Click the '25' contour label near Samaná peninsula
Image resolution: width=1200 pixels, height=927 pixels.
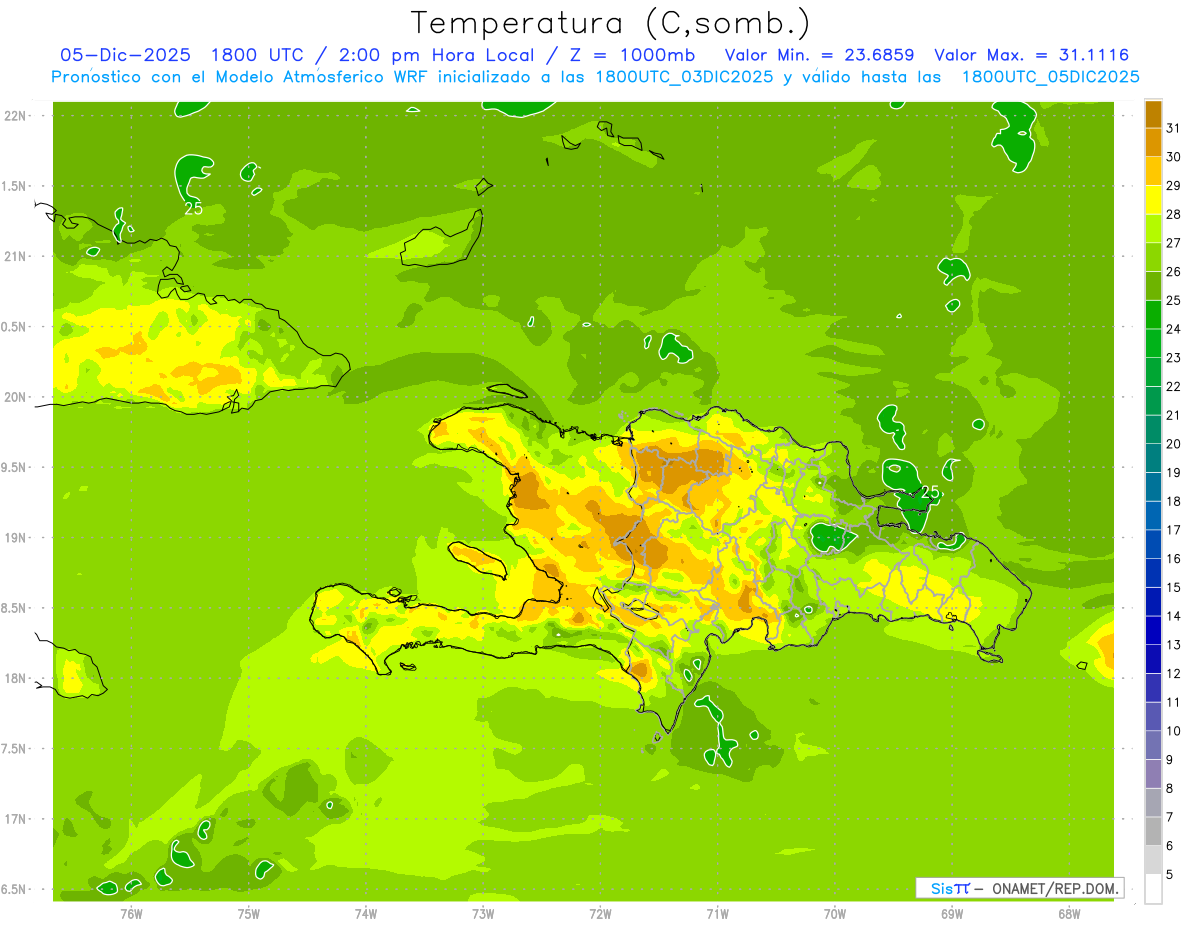[x=930, y=492]
